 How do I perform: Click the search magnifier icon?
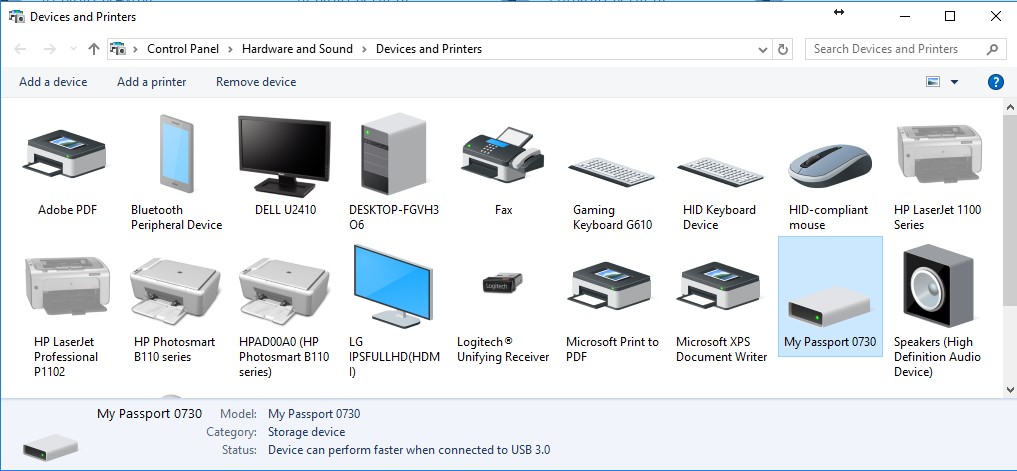tap(992, 49)
